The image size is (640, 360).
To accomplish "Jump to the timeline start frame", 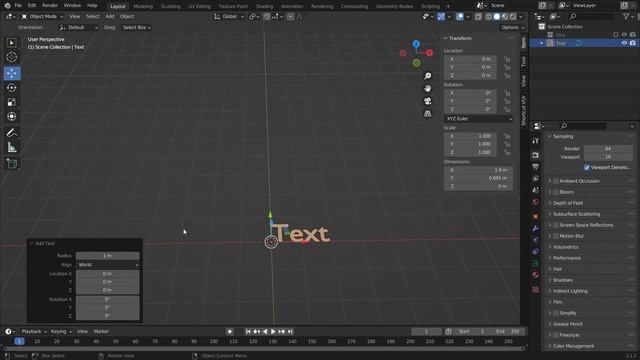I will (x=248, y=331).
